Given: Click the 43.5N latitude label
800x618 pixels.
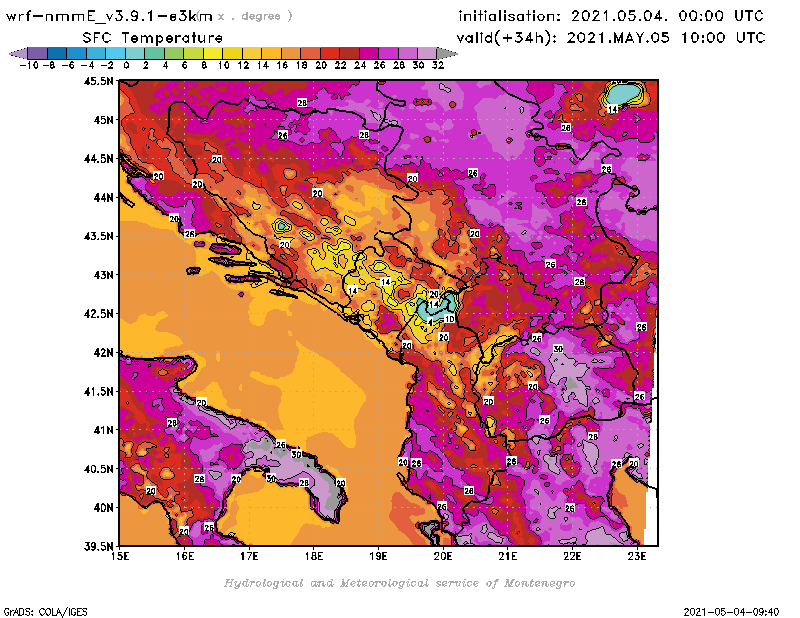Looking at the screenshot, I should click(98, 236).
